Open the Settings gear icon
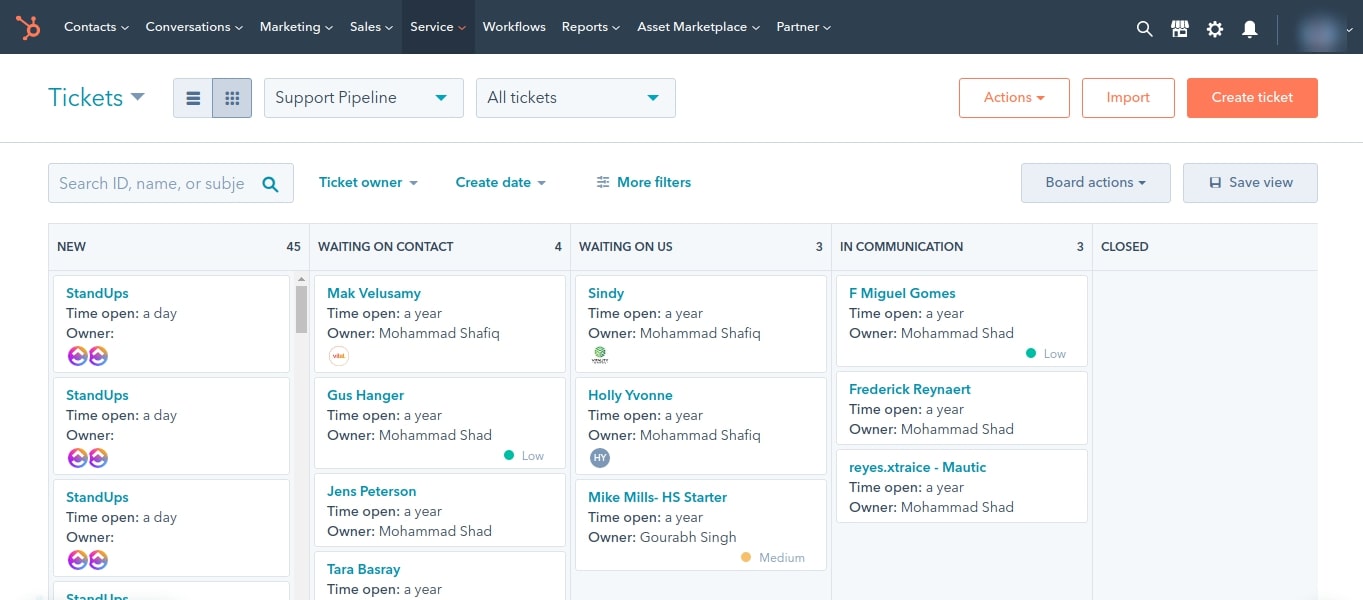 (x=1214, y=28)
